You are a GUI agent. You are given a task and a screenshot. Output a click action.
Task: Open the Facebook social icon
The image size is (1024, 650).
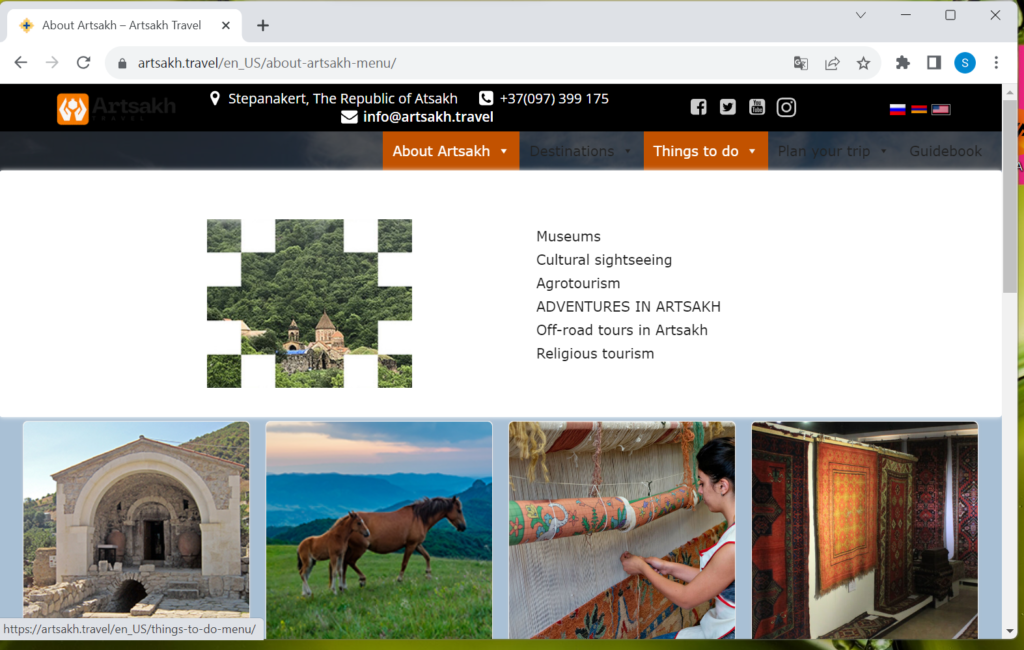(x=698, y=107)
